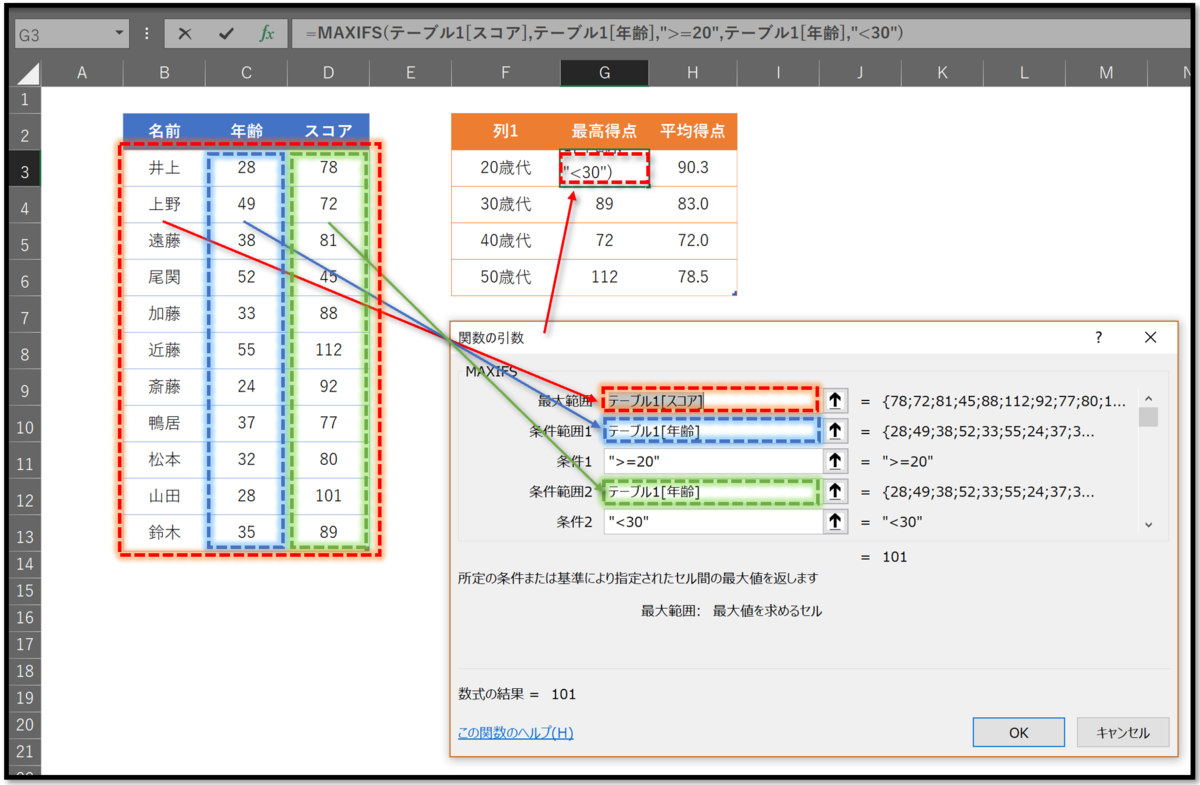
Task: Click inside the 条件1 input field
Action: click(710, 460)
